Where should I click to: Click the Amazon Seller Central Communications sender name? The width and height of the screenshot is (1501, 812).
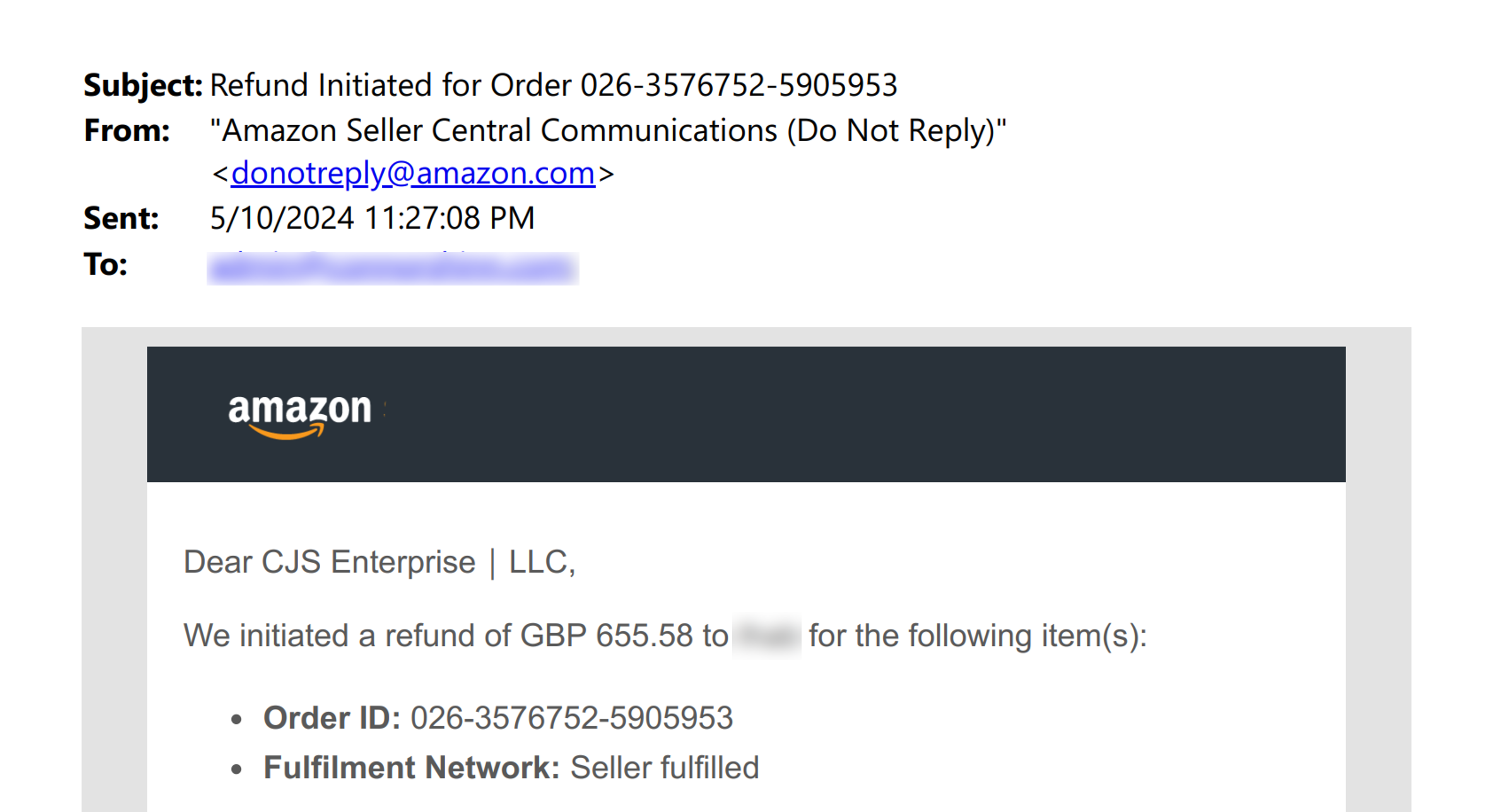pos(608,130)
